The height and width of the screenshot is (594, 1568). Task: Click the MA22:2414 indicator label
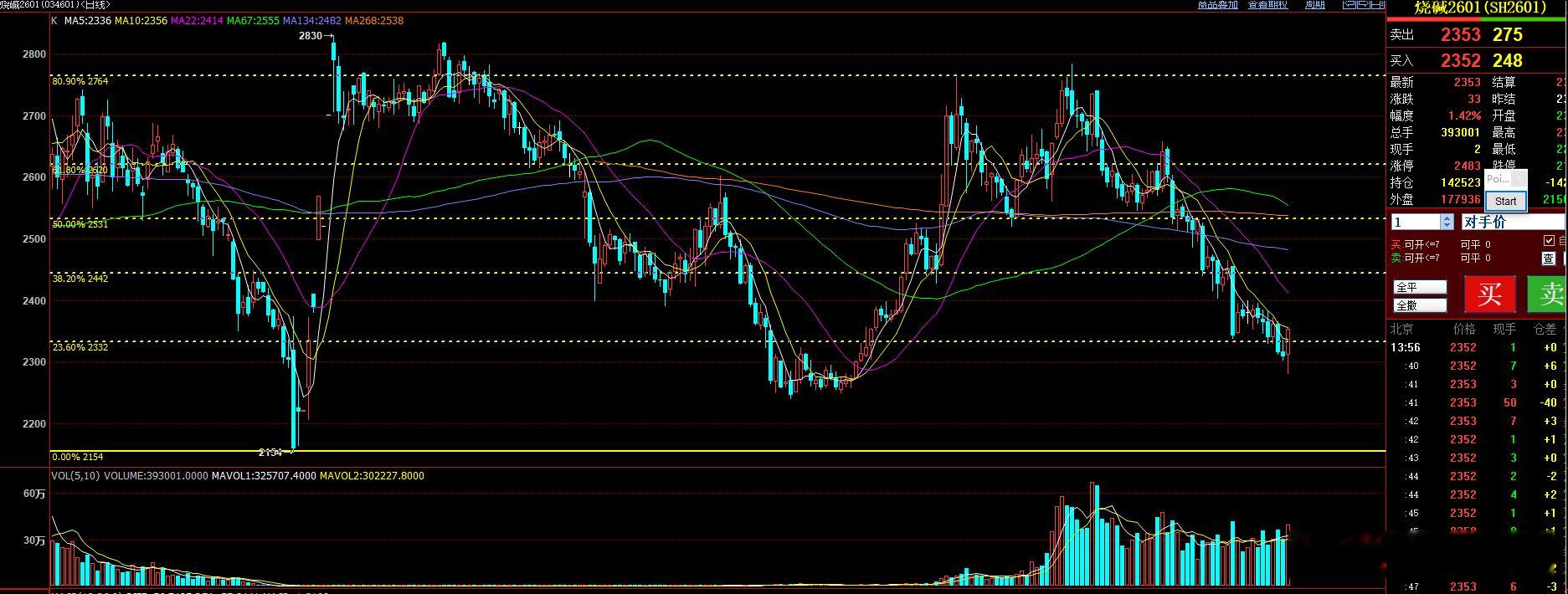(197, 21)
